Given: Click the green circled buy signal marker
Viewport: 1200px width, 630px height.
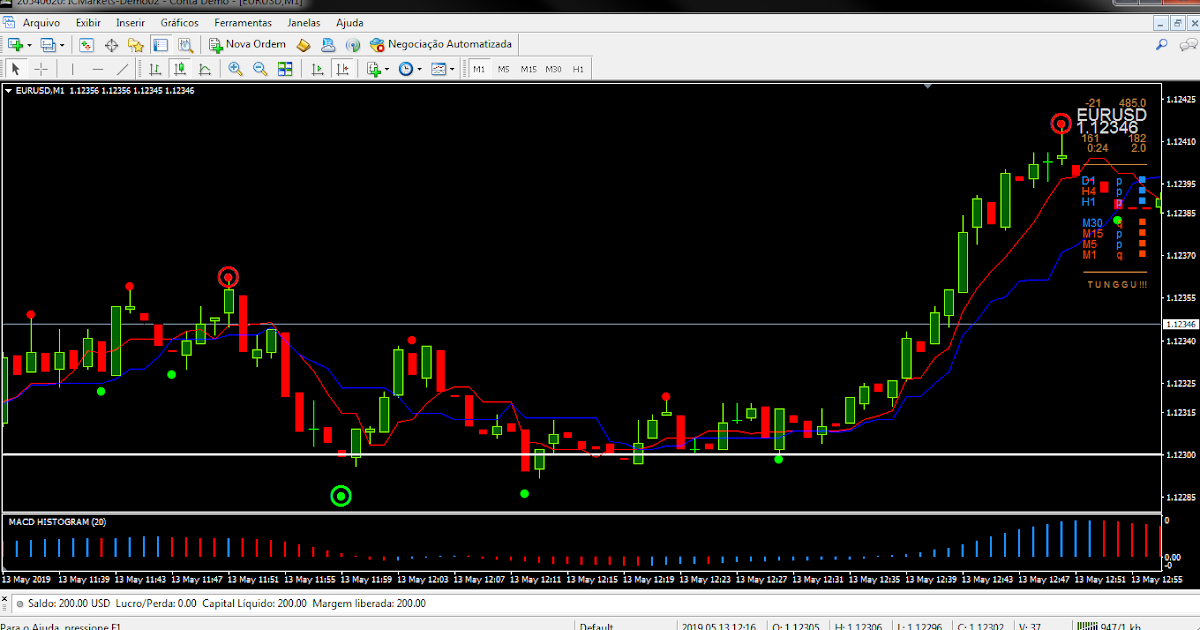Looking at the screenshot, I should pyautogui.click(x=341, y=495).
